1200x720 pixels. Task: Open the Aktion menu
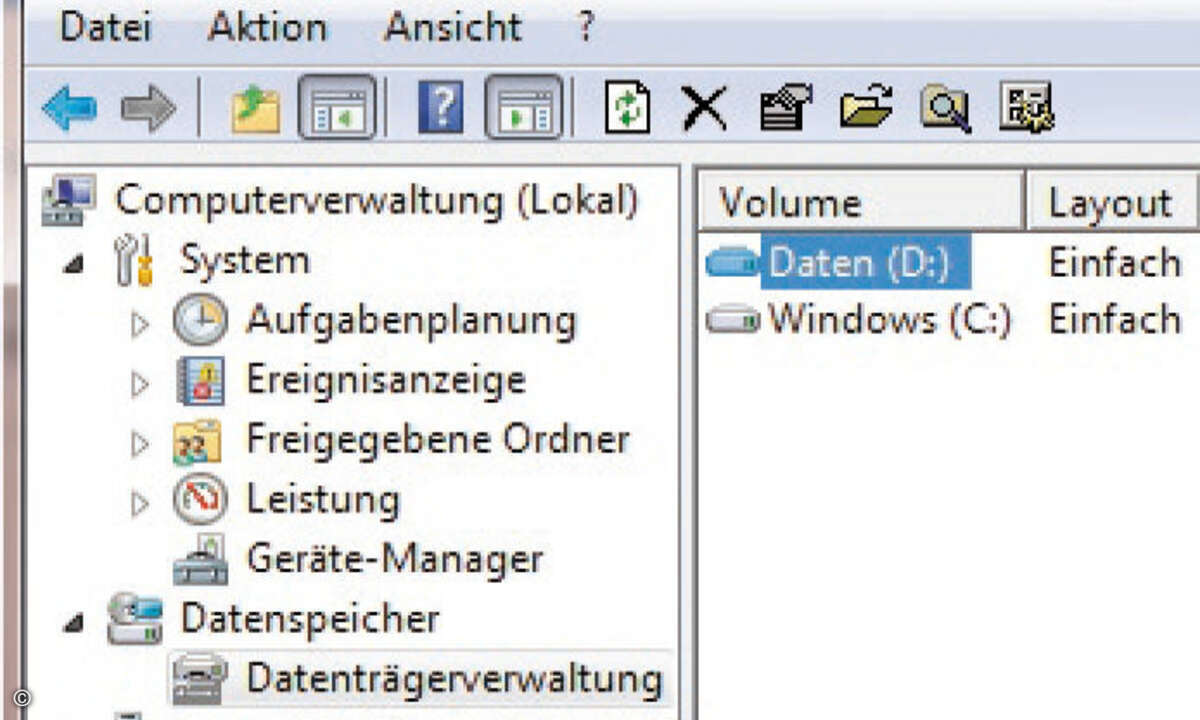[267, 27]
